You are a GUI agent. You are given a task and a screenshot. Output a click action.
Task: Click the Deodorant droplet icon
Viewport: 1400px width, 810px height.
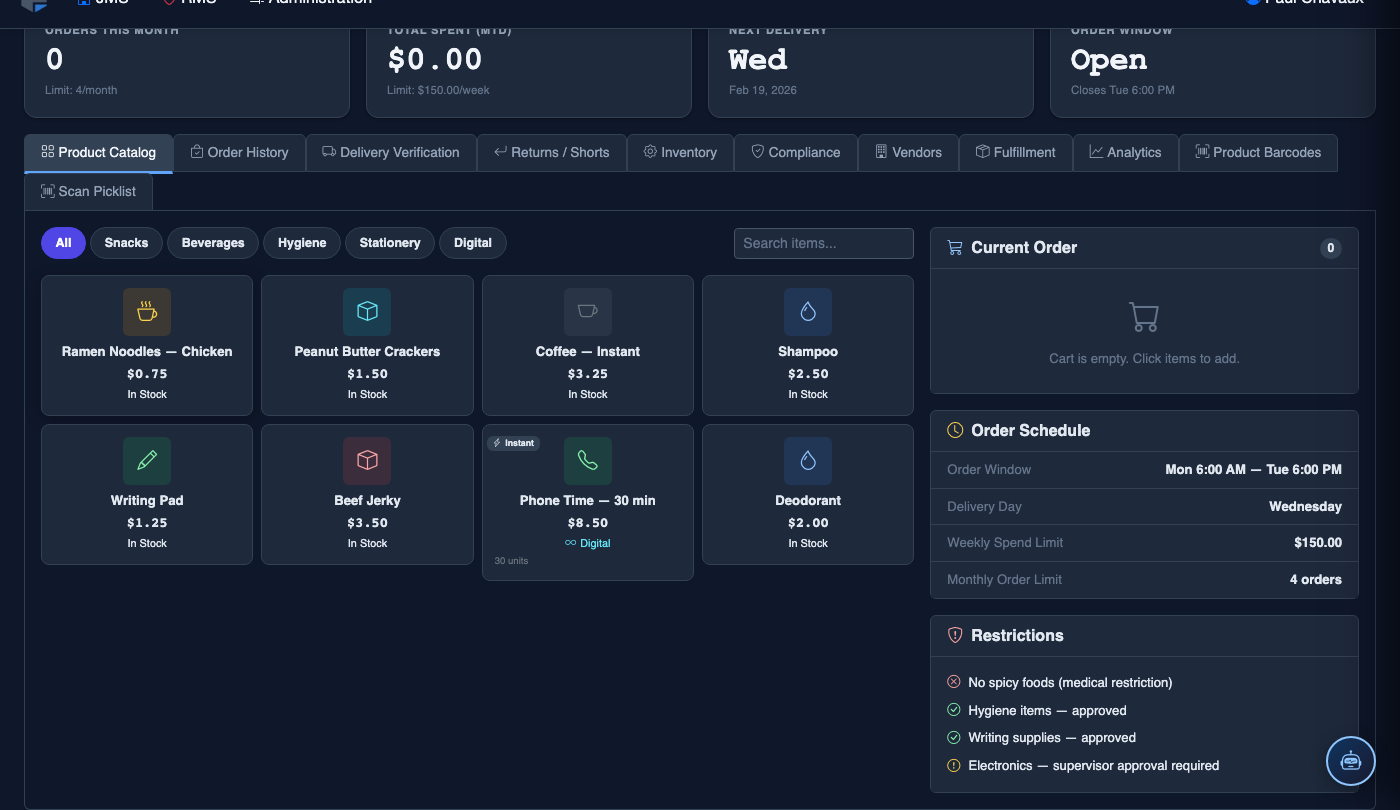click(x=808, y=461)
